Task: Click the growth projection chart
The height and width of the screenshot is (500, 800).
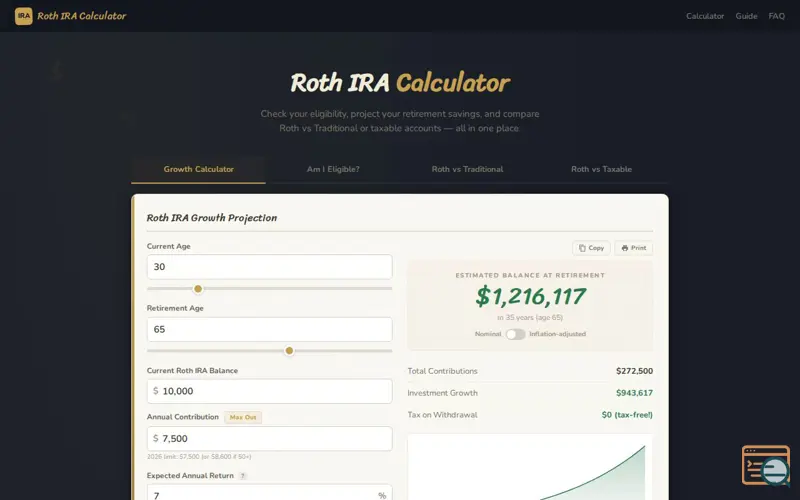Action: coord(530,467)
